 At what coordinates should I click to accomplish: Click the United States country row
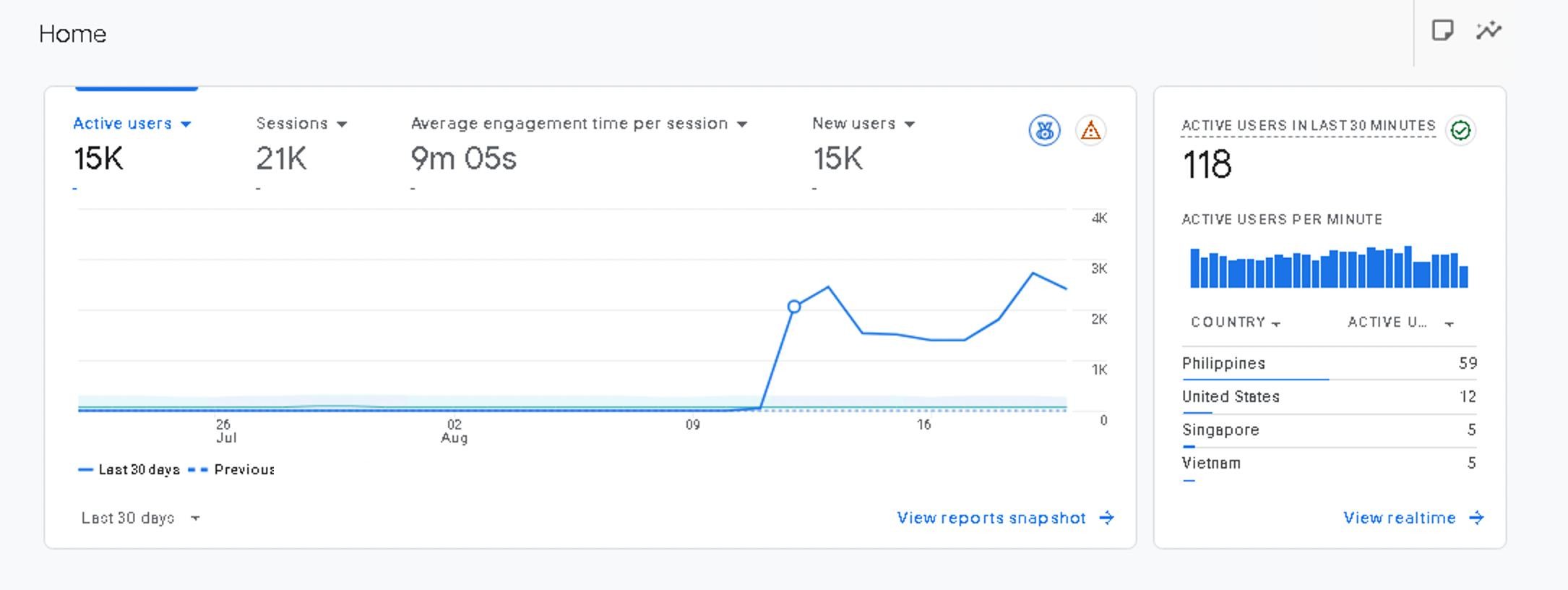[1330, 397]
